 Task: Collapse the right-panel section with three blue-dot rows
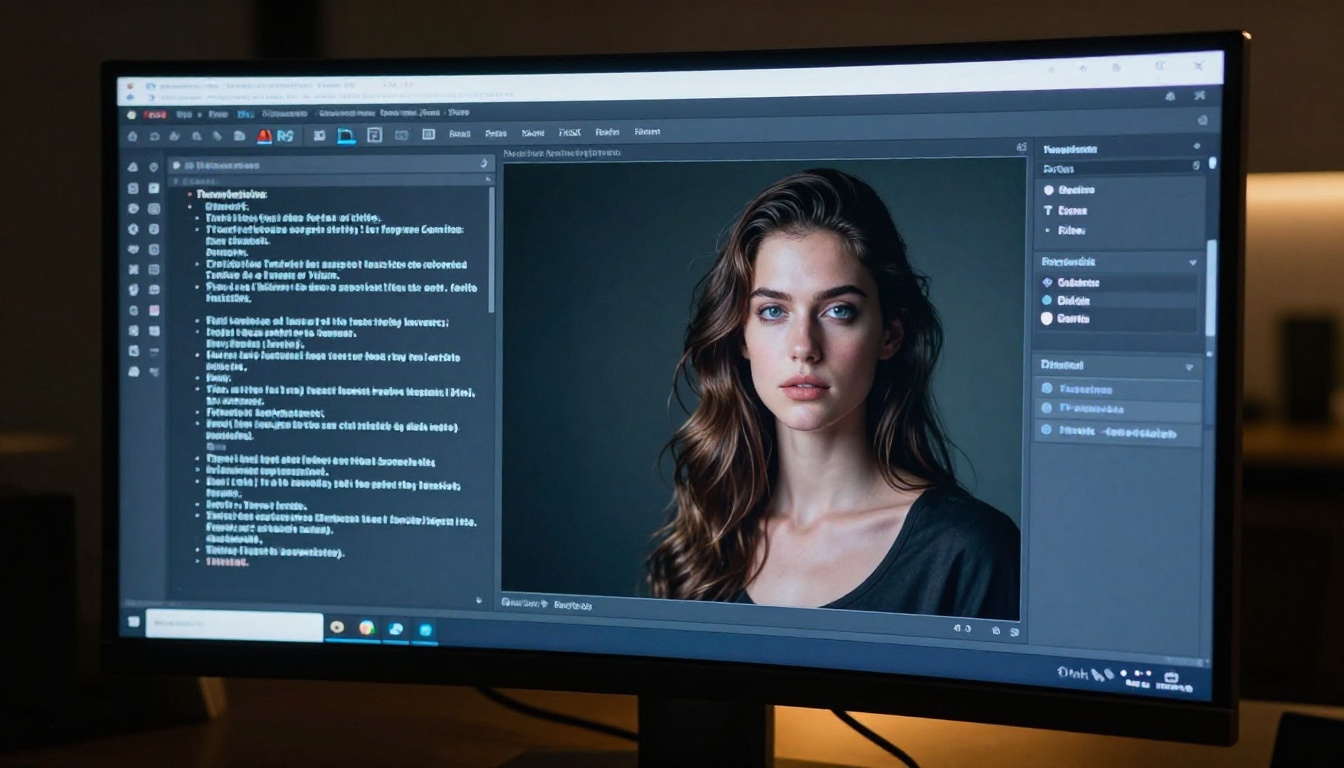tap(1189, 367)
